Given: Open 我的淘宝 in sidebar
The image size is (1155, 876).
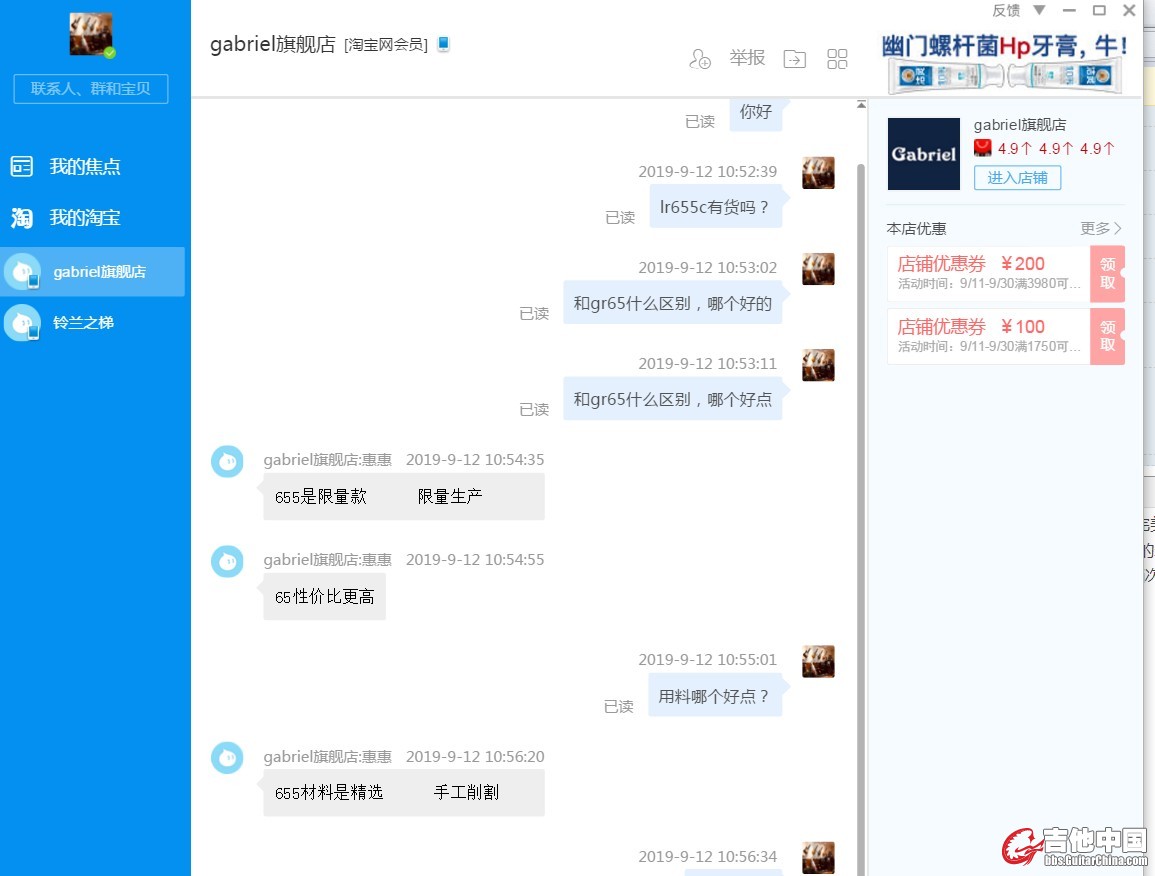Looking at the screenshot, I should point(85,218).
